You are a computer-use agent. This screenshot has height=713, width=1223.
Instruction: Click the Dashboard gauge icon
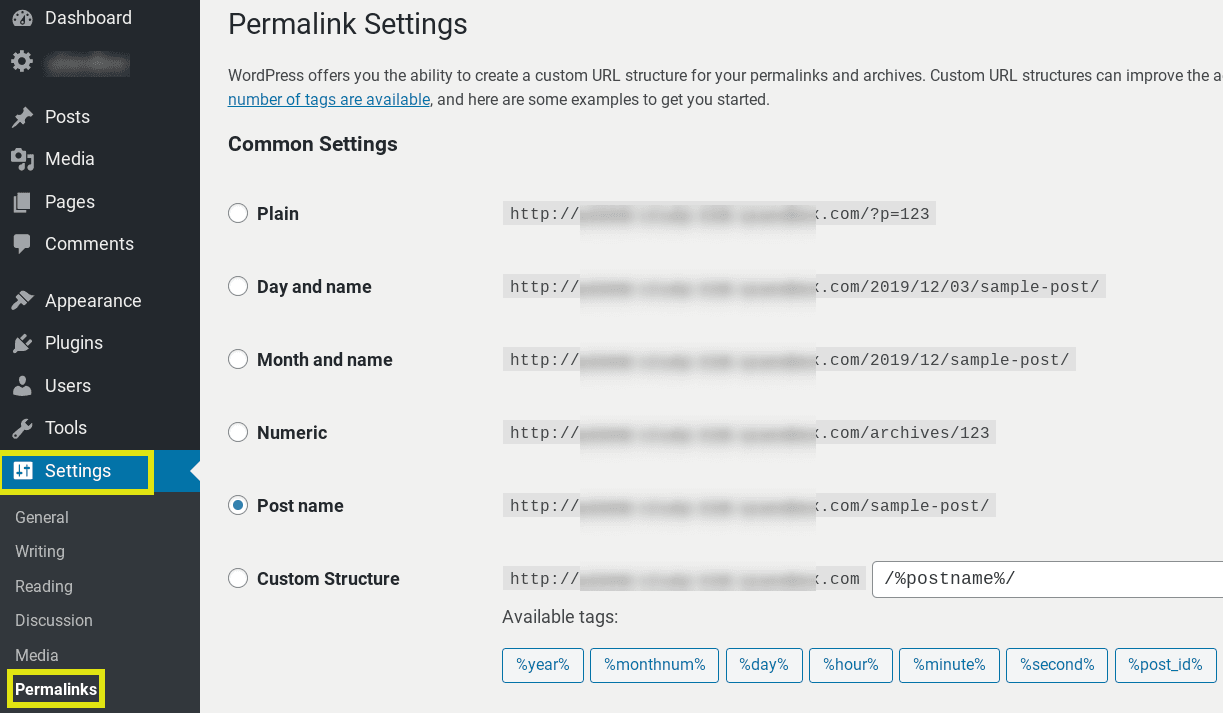(22, 18)
